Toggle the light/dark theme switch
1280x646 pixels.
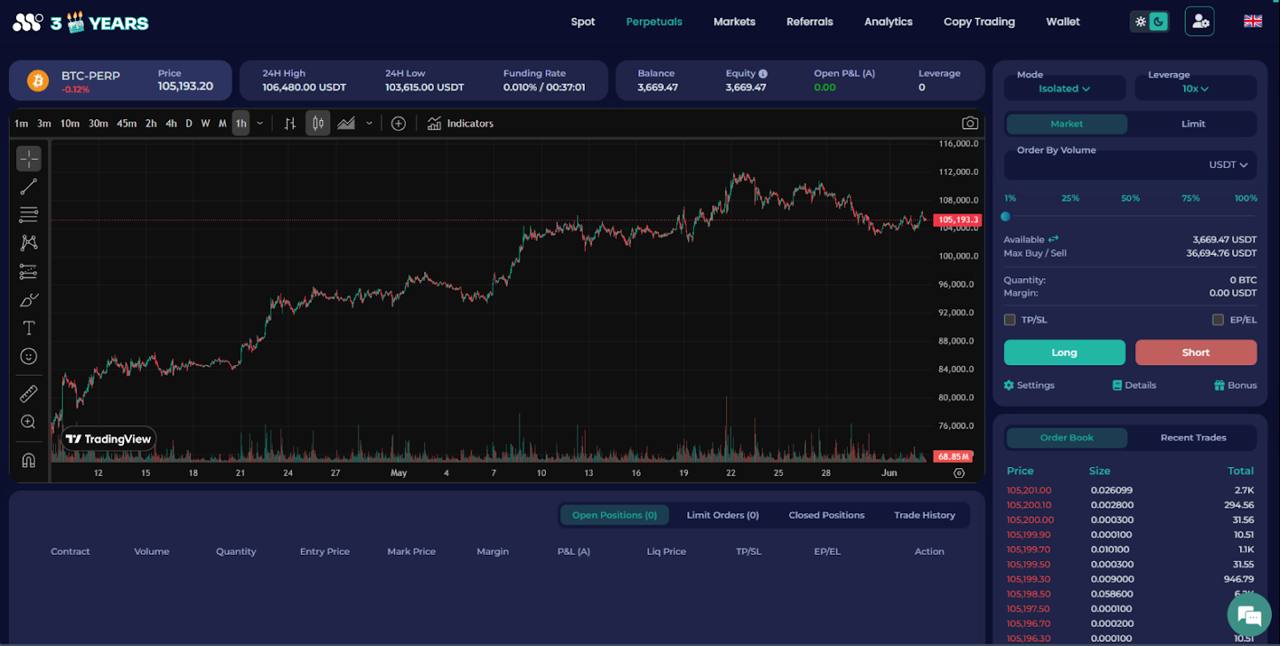(1149, 22)
